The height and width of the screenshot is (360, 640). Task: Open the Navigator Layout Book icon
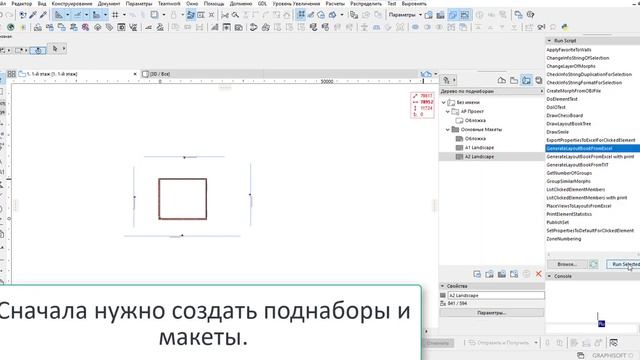coord(526,80)
